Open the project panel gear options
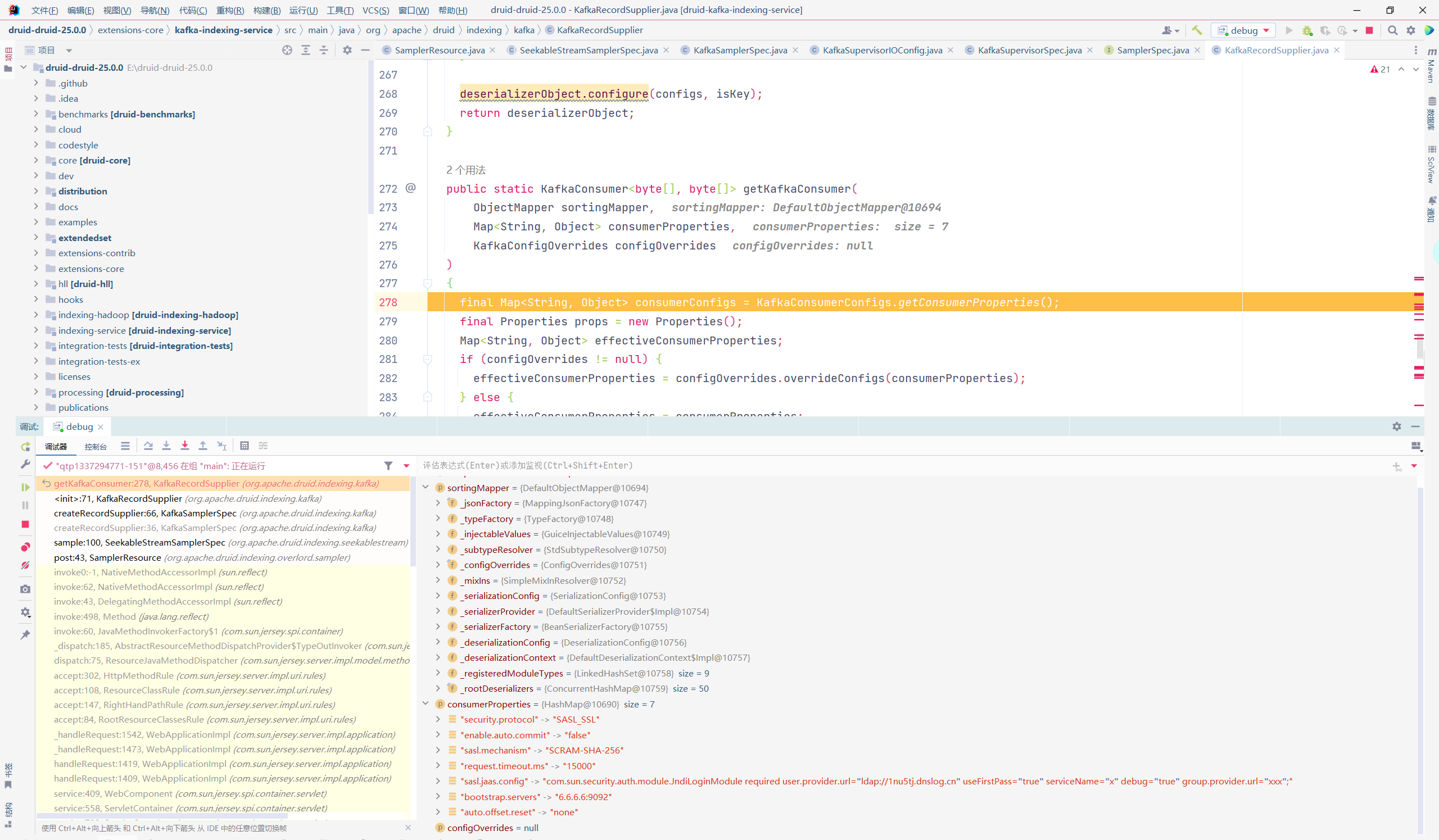1439x840 pixels. 347,50
